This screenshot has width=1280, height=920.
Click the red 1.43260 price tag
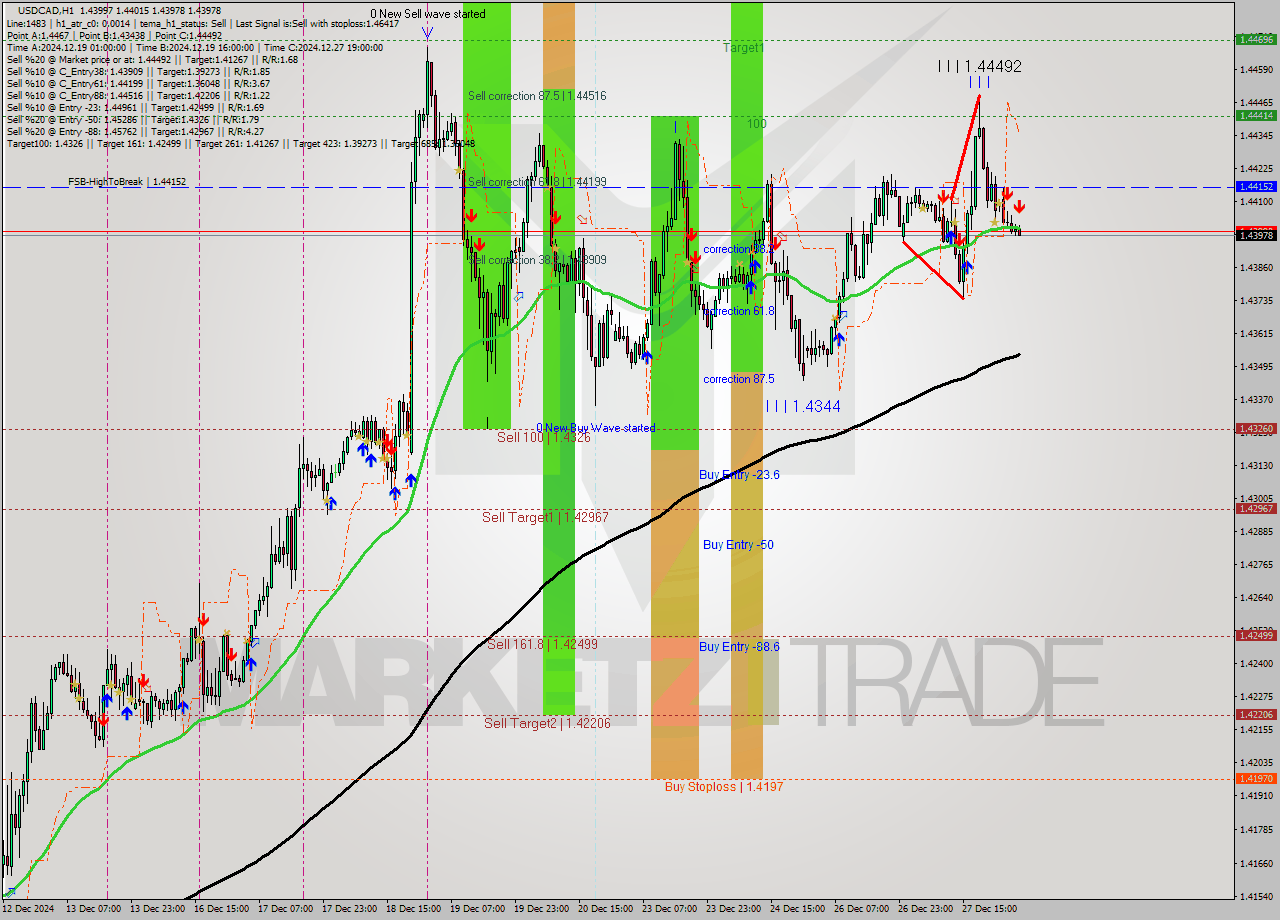click(x=1256, y=429)
